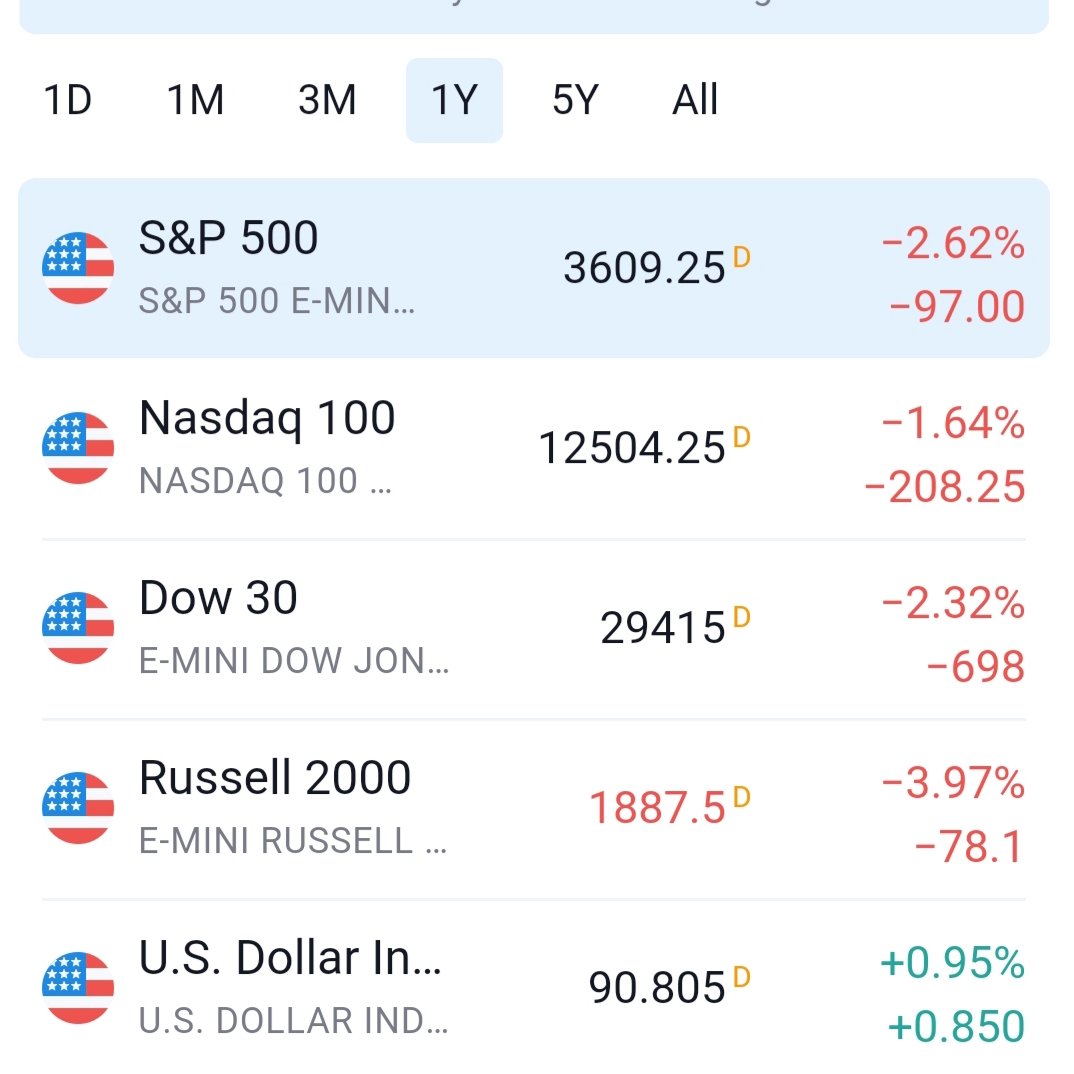Click the Russell 2000 flag icon
The width and height of the screenshot is (1074, 1074).
click(x=78, y=808)
